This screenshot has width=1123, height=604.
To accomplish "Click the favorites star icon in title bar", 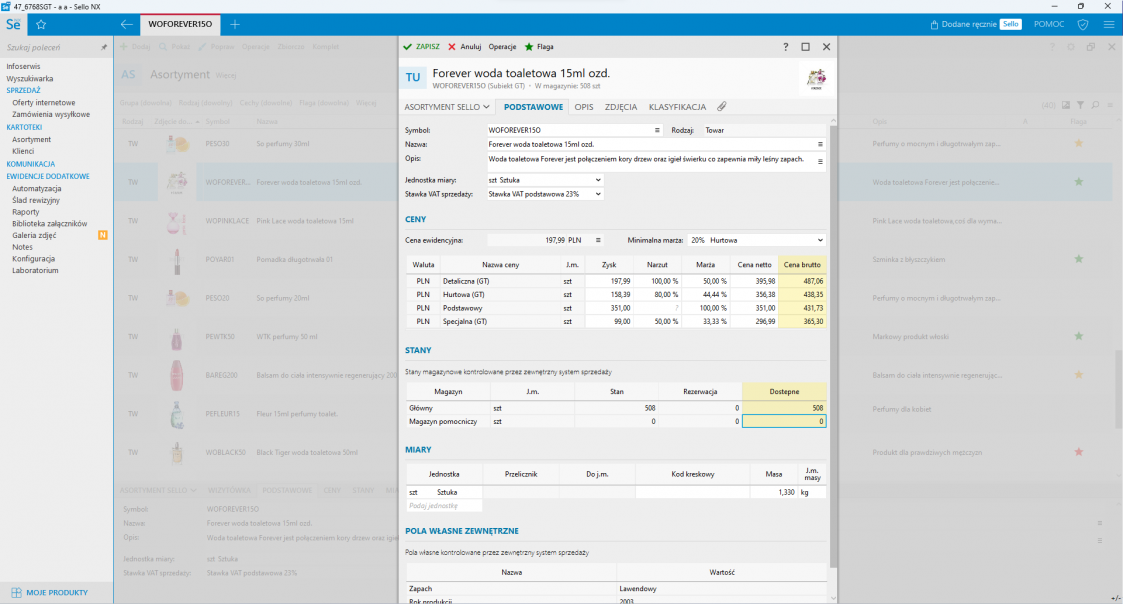I will coord(41,23).
